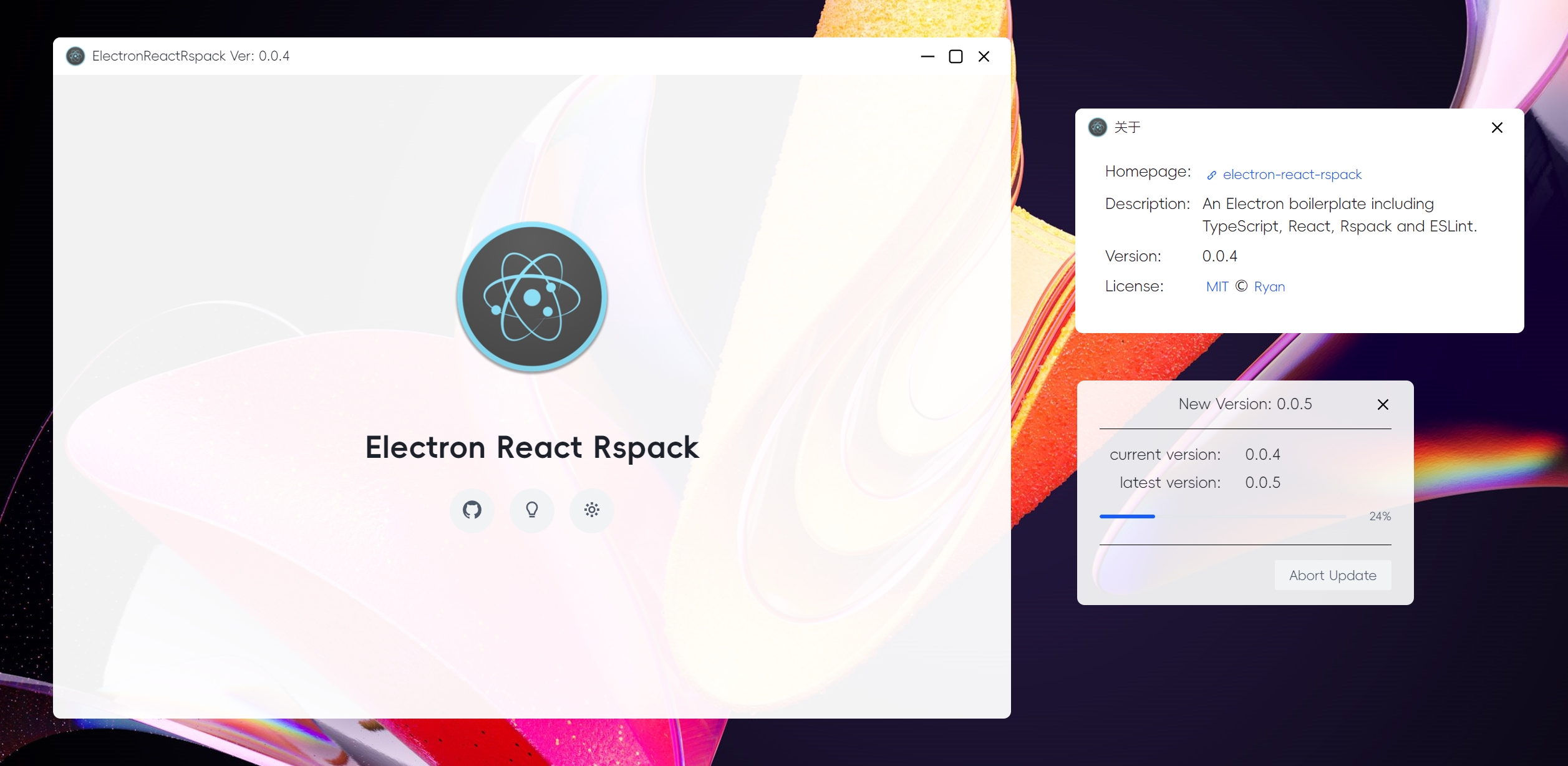Minimize the ElectronReactRspack main window
1568x766 pixels.
(x=927, y=56)
